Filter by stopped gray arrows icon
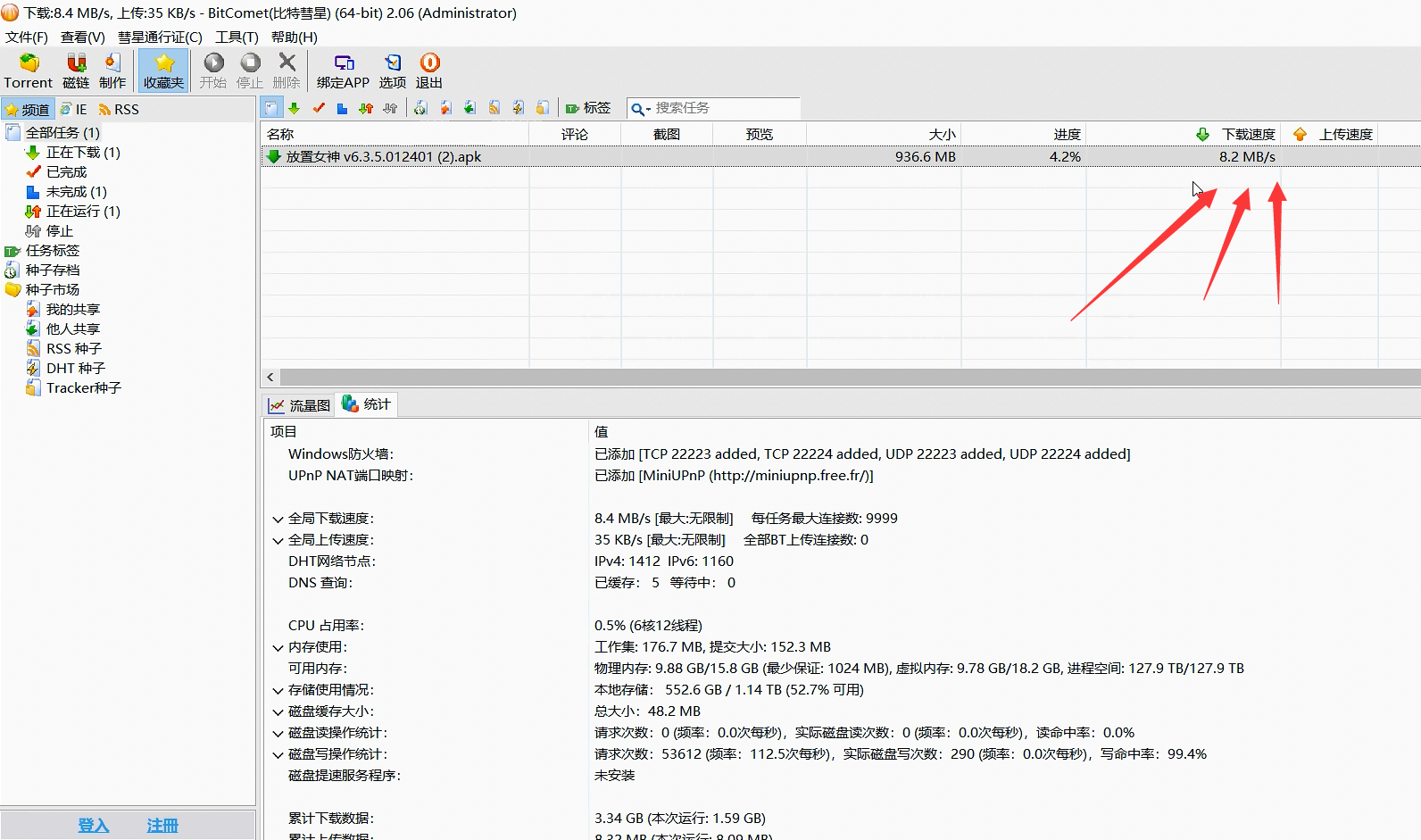This screenshot has height=840, width=1421. point(390,108)
